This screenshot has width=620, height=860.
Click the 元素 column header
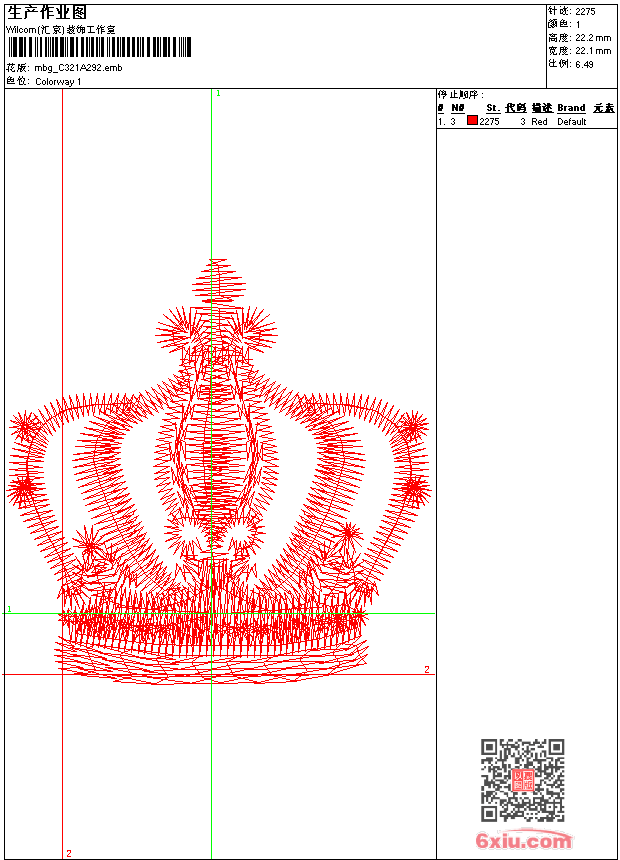pyautogui.click(x=604, y=108)
